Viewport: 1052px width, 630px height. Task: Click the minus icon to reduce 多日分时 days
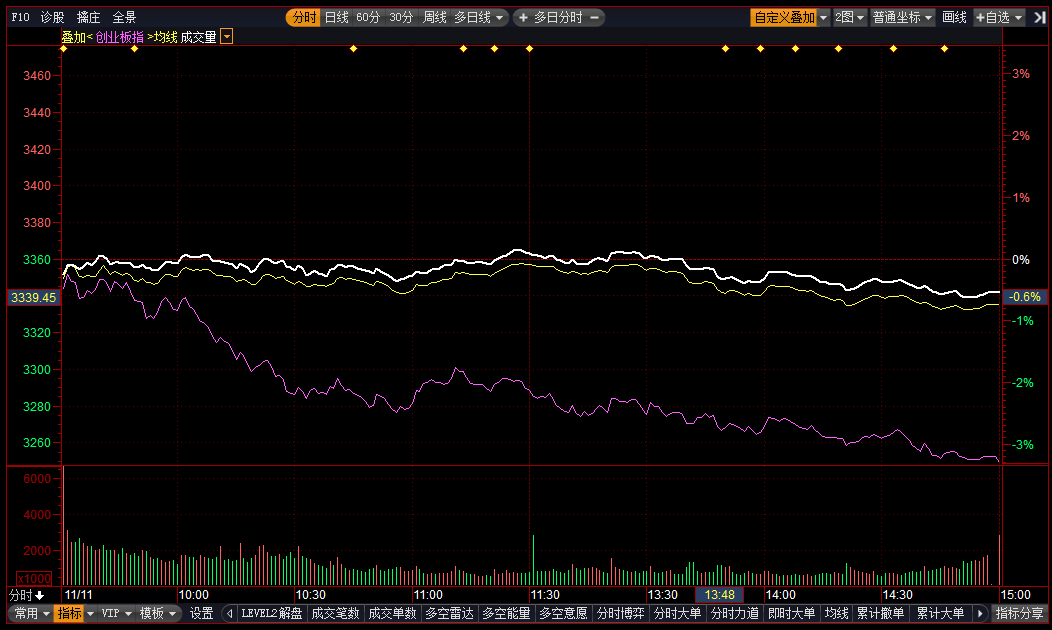point(594,17)
